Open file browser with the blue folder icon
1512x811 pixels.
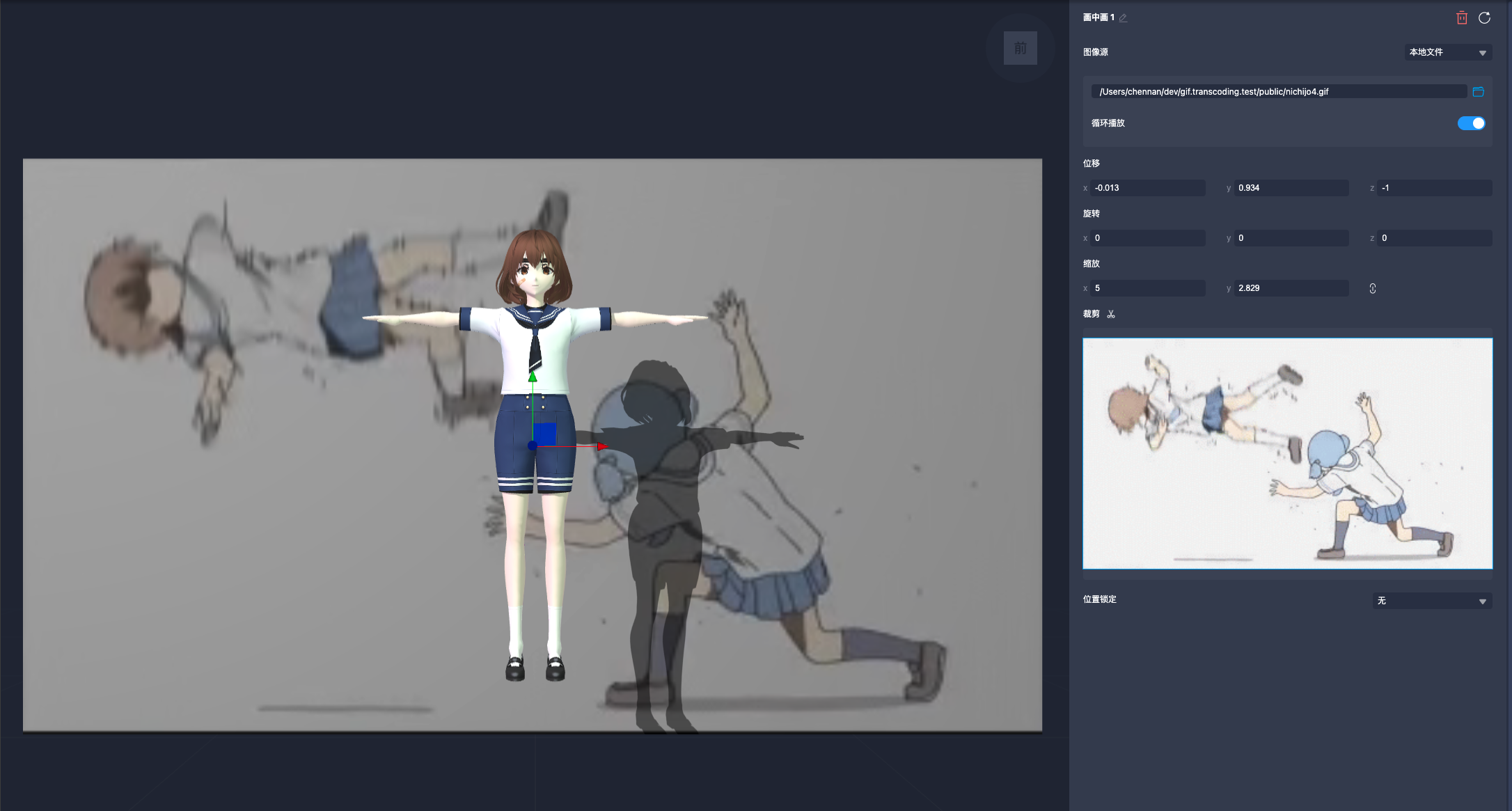[1479, 91]
